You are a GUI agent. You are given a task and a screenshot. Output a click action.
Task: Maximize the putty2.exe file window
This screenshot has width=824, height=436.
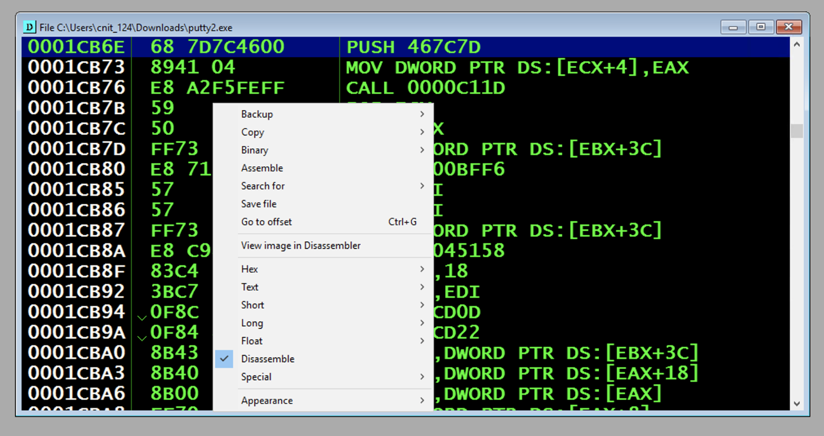(x=760, y=27)
